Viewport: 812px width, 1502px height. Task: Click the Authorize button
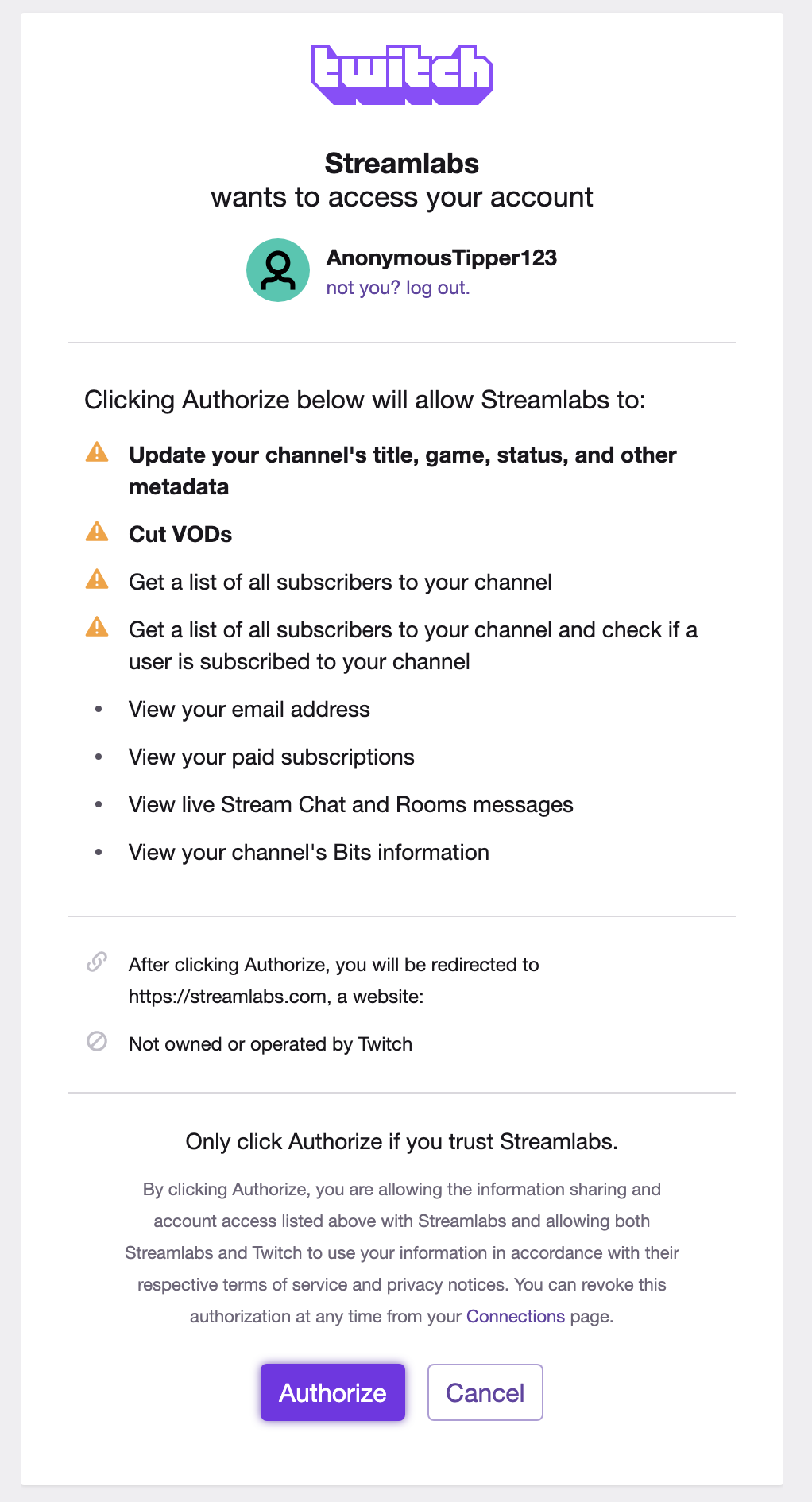coord(333,1392)
